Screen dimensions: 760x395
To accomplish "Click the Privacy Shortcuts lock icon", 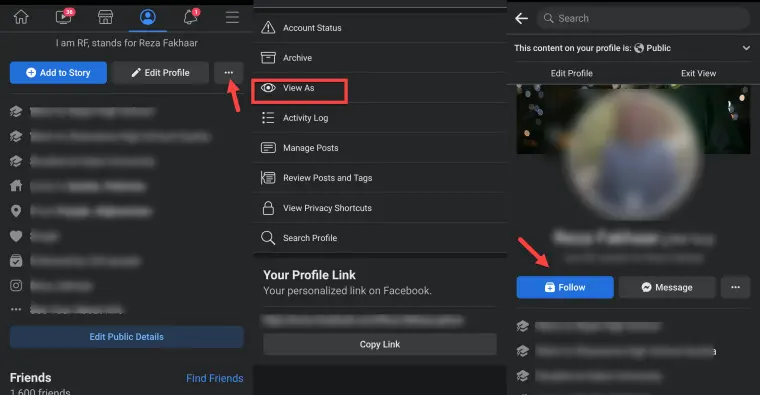I will coord(268,208).
